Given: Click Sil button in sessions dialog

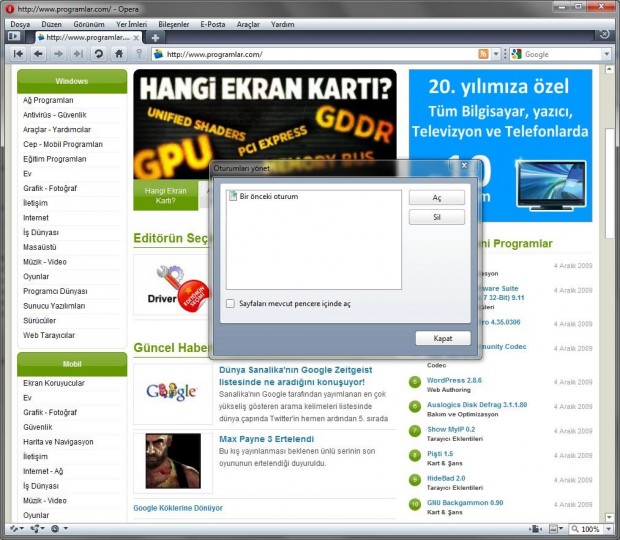Looking at the screenshot, I should 437,217.
